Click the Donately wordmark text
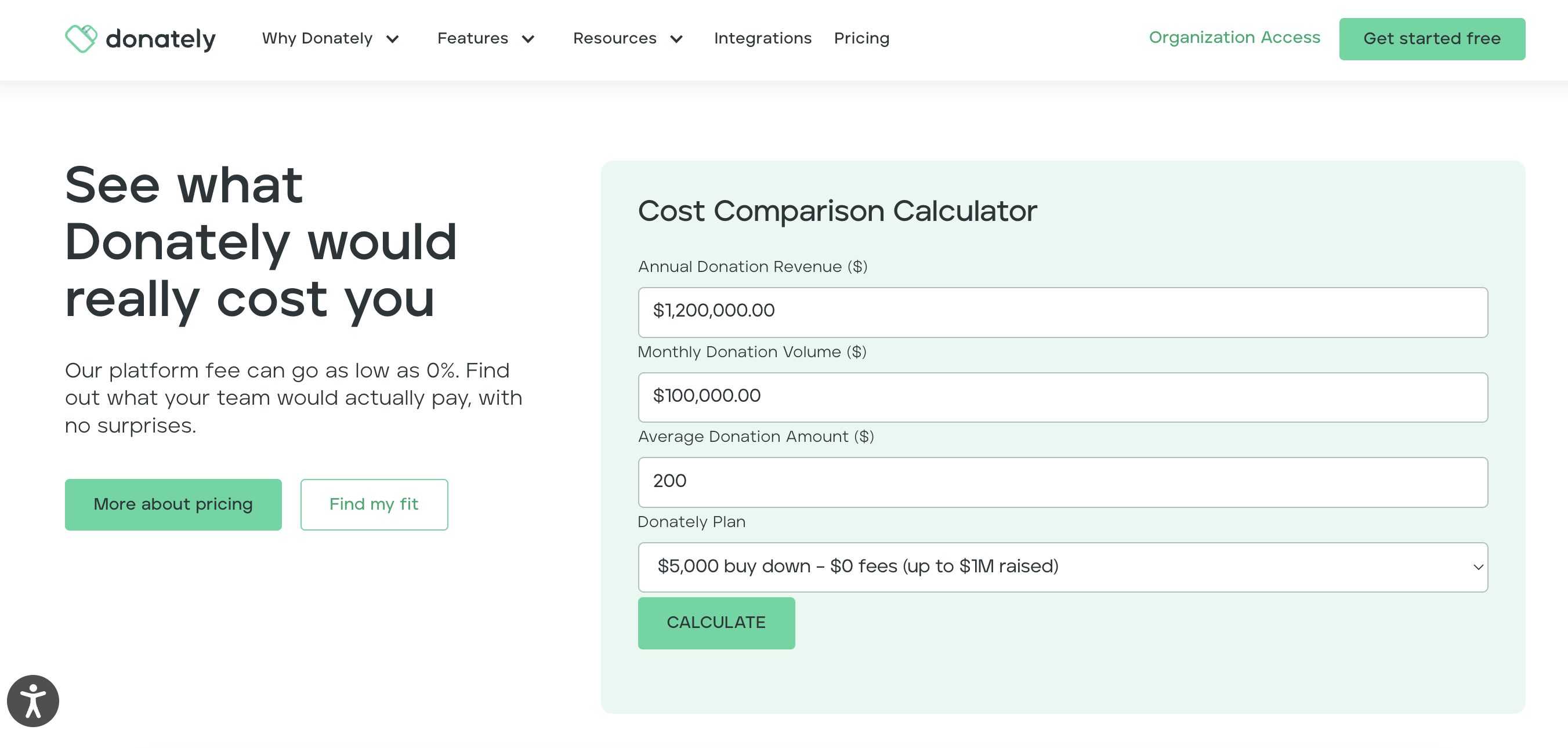The image size is (1568, 748). pyautogui.click(x=161, y=39)
